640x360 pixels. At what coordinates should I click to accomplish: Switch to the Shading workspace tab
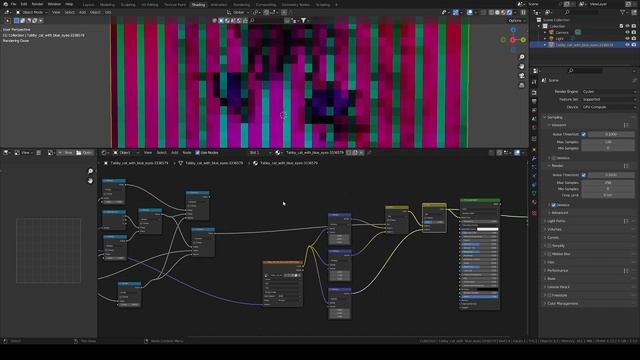198,5
